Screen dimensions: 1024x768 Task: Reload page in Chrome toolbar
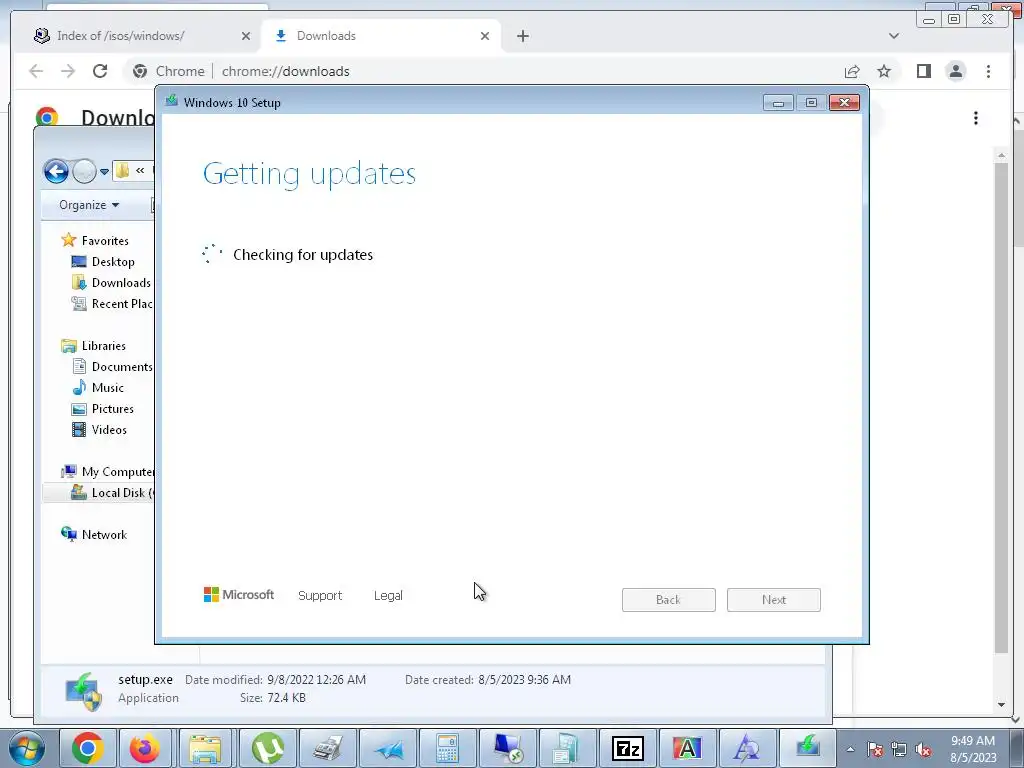(100, 71)
